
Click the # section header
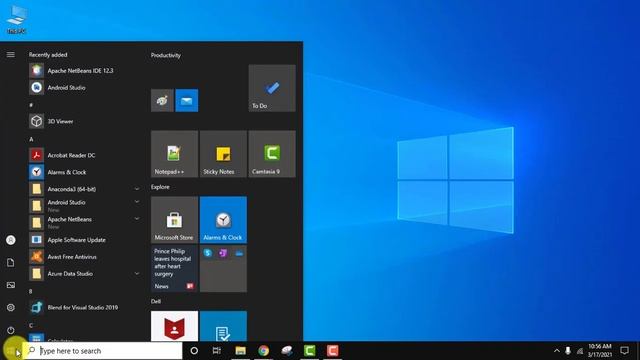31,105
